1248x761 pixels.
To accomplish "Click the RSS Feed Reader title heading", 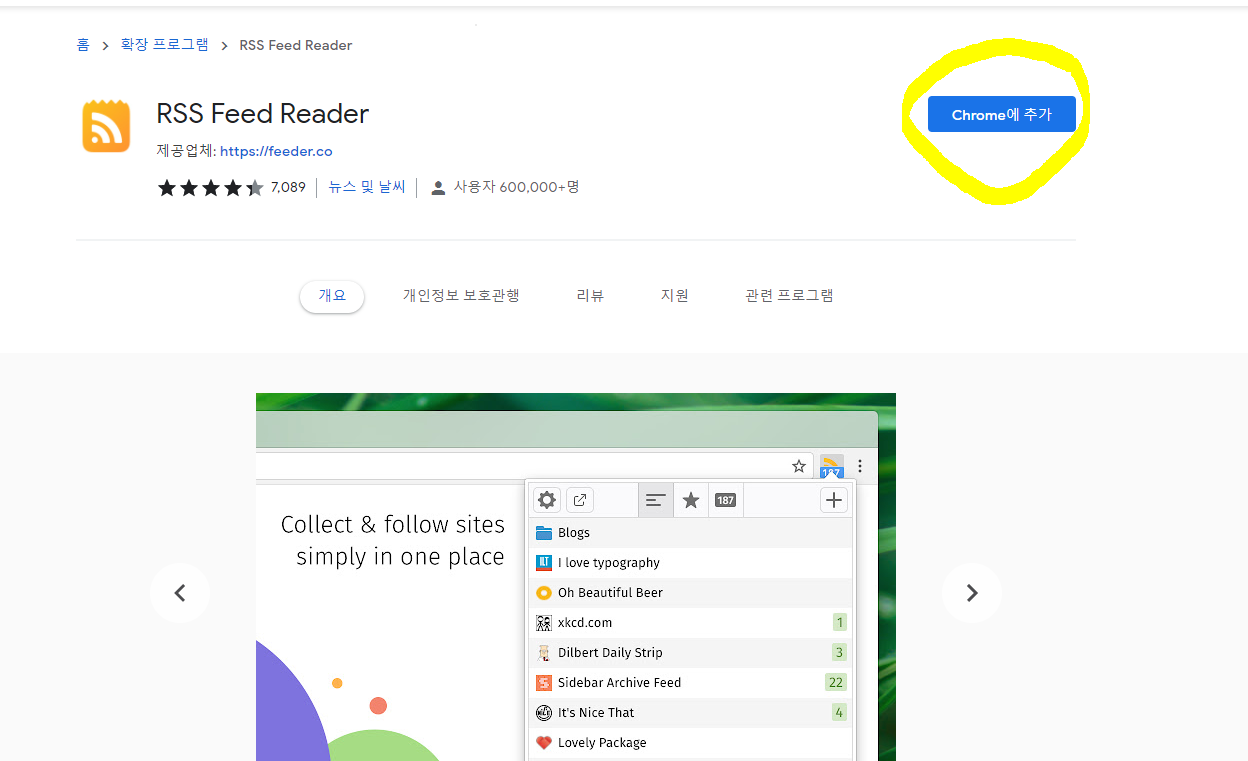I will 263,114.
